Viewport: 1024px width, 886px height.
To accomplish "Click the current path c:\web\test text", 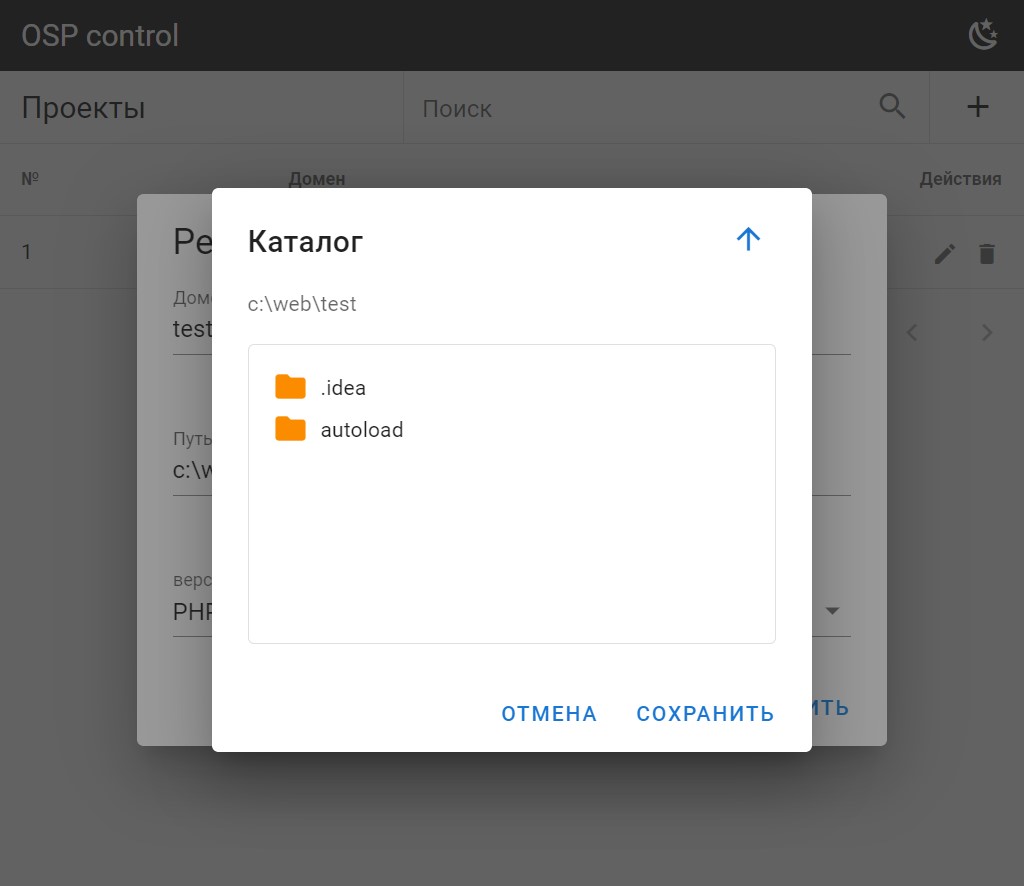I will (x=302, y=304).
